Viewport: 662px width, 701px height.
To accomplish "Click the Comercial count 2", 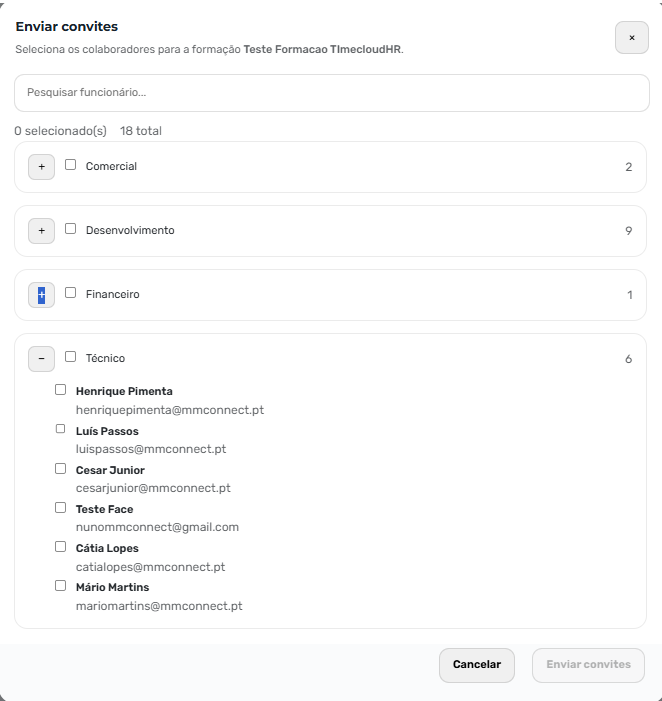I will [628, 167].
